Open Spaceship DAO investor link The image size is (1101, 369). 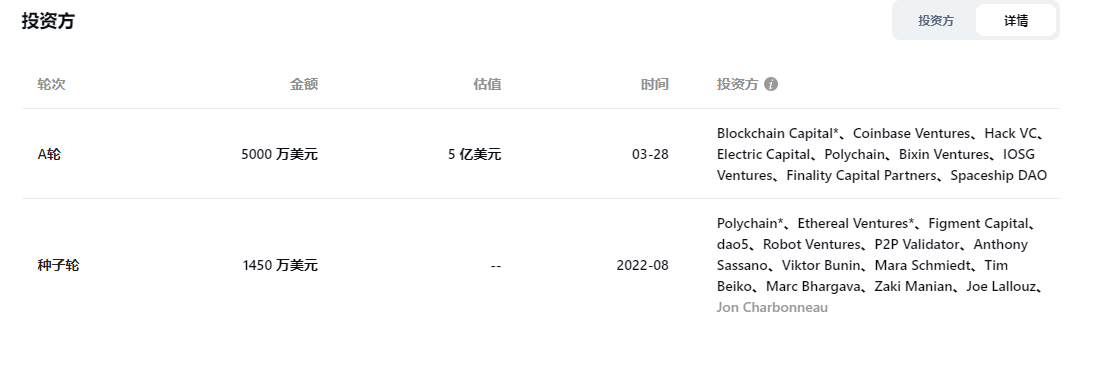point(998,175)
